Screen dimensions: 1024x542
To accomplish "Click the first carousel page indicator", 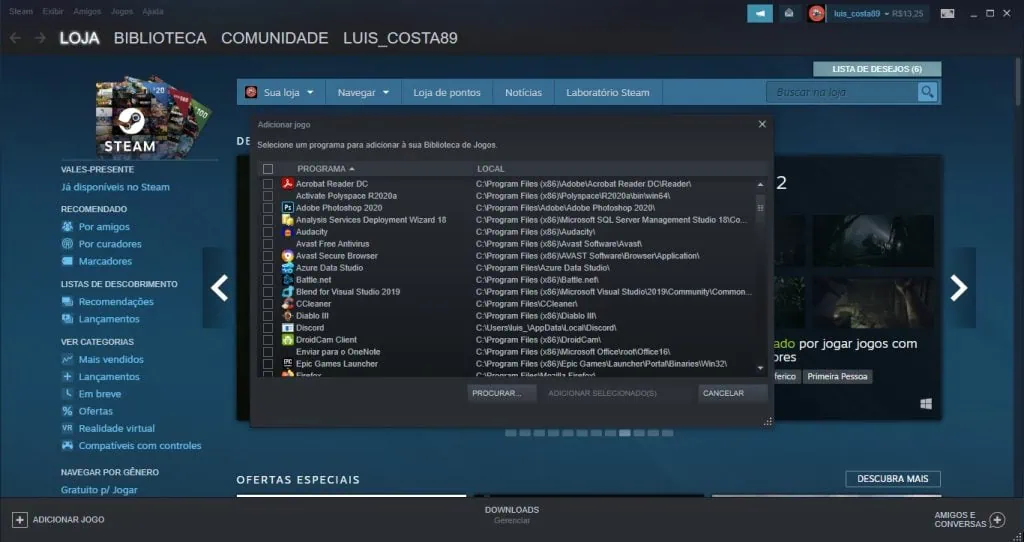I will click(x=511, y=433).
